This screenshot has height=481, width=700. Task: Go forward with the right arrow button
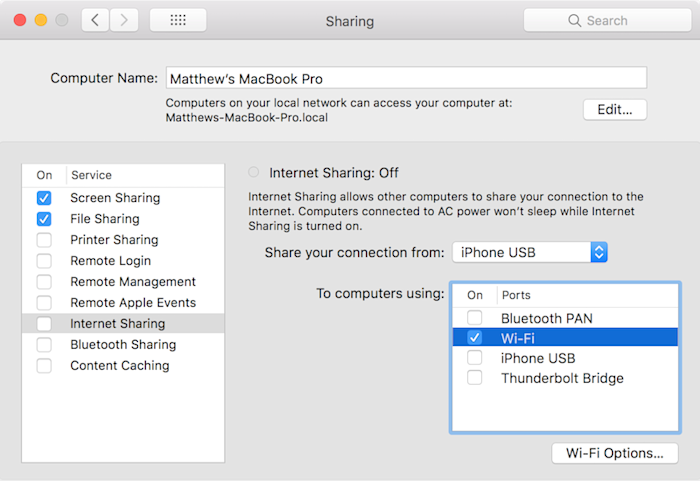tap(124, 20)
